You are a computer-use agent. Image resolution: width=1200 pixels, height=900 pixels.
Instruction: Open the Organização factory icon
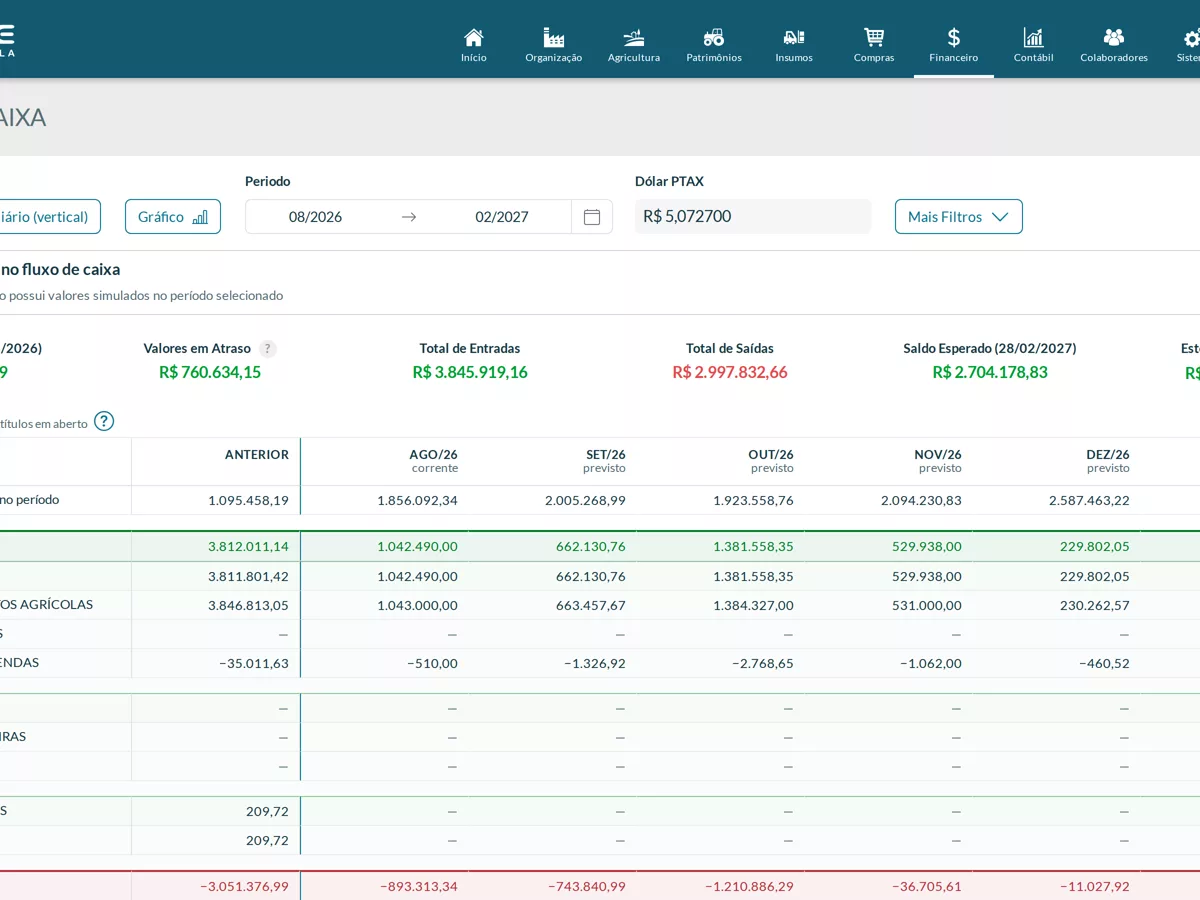[x=554, y=38]
